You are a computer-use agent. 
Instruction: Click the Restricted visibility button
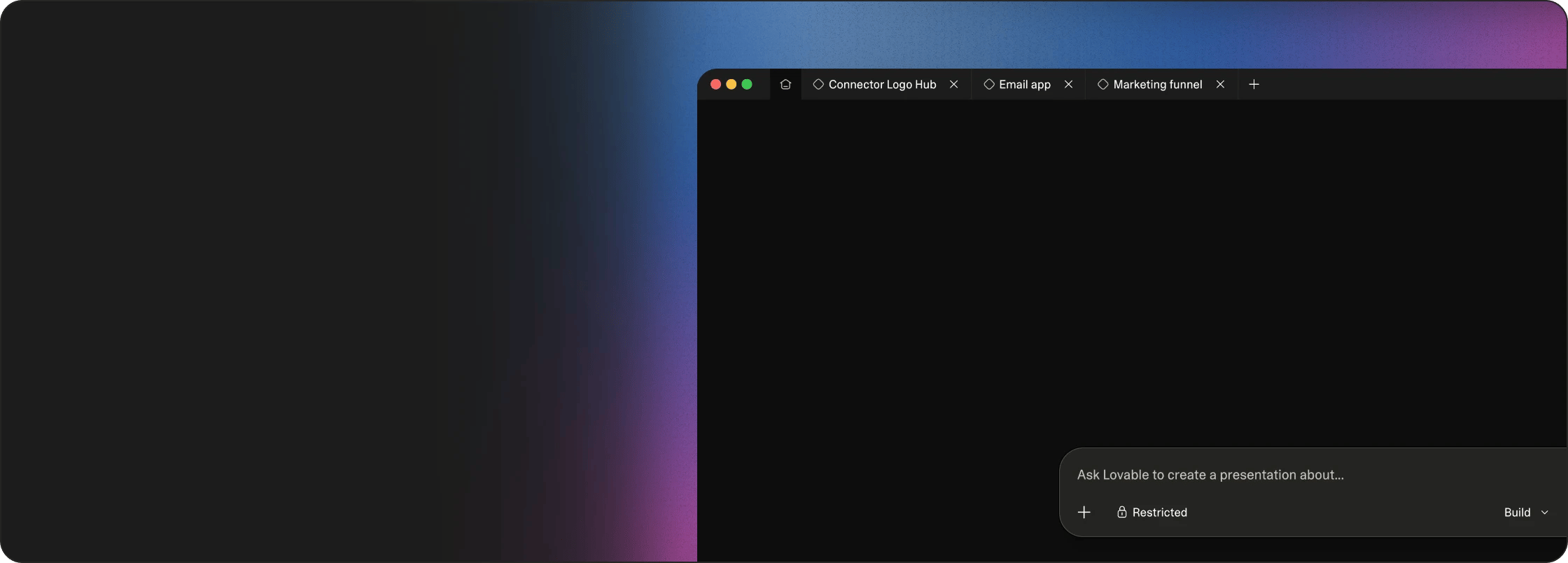pyautogui.click(x=1152, y=513)
